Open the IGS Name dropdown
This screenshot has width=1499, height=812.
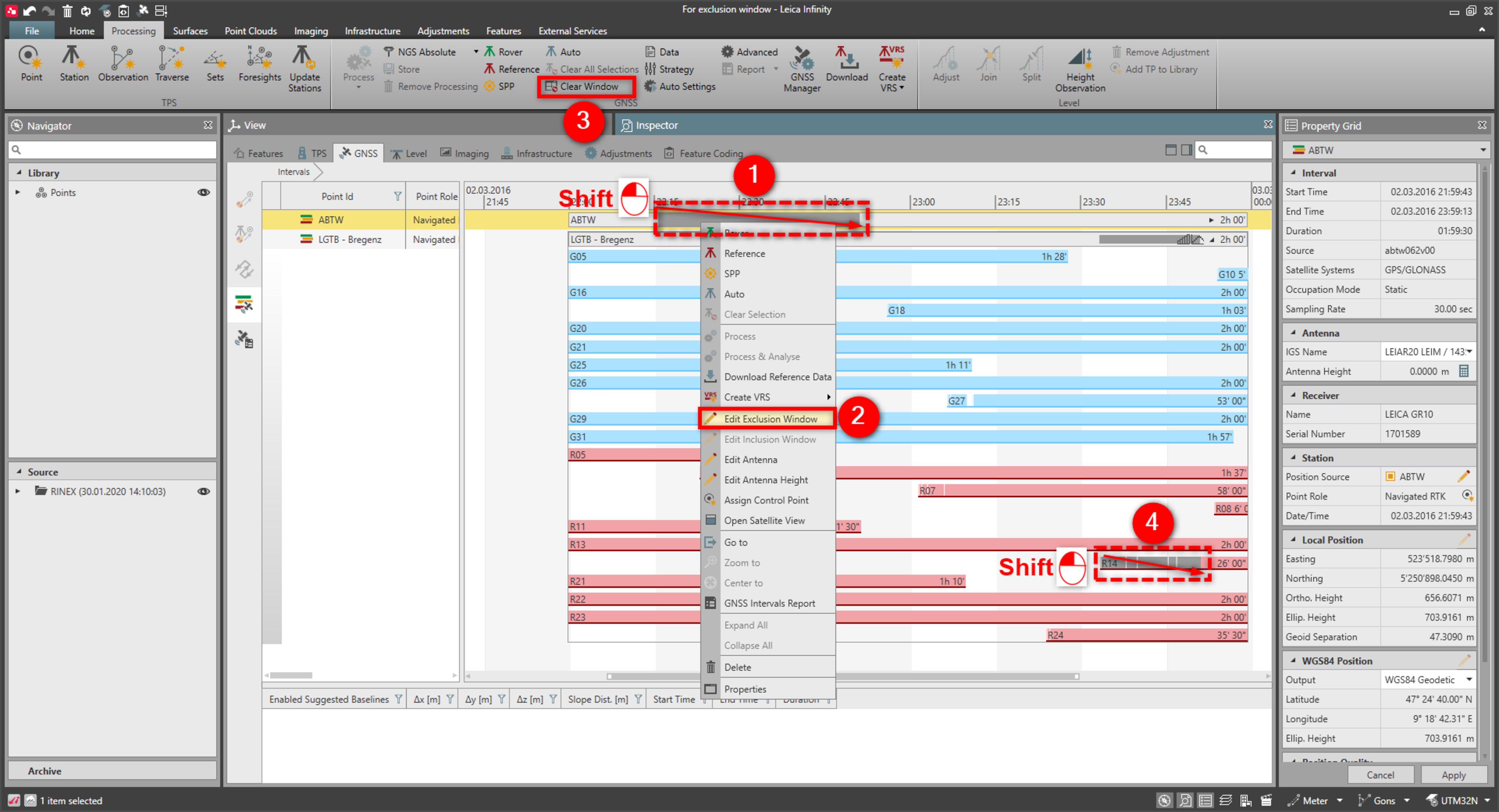1469,351
